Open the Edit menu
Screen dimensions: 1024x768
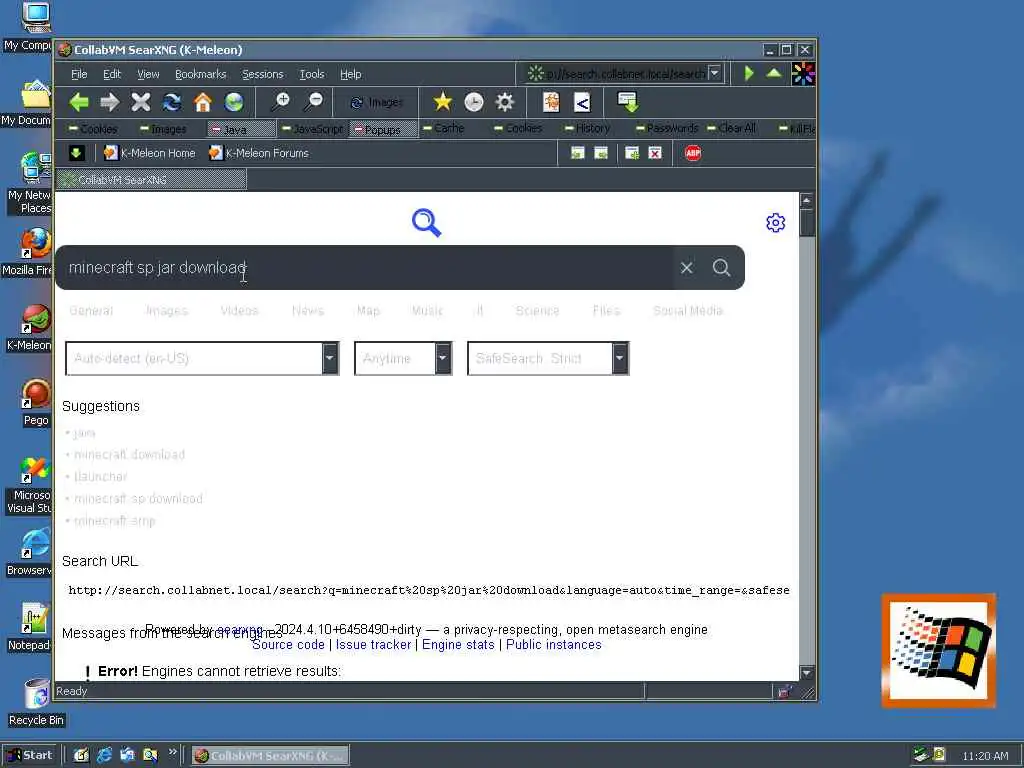pos(112,74)
